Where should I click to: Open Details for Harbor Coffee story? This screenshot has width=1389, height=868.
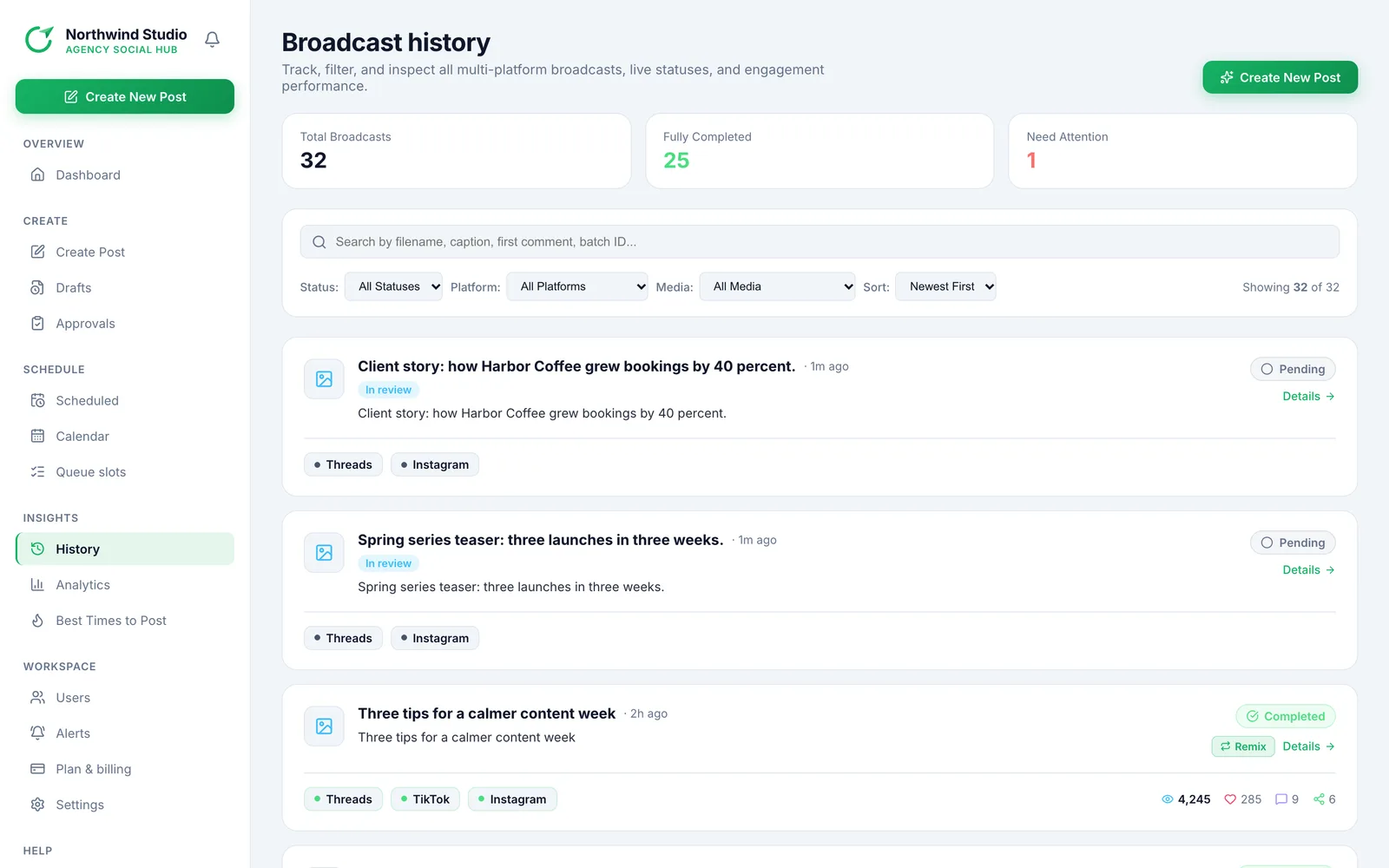(x=1308, y=396)
